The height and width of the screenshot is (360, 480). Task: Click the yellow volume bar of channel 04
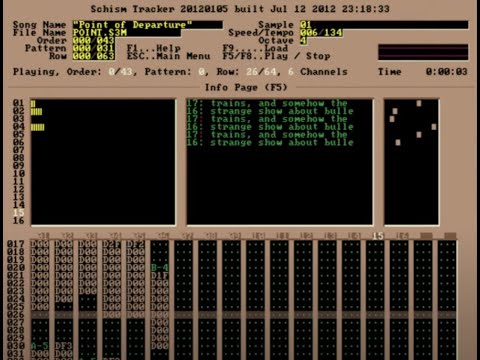tap(37, 127)
